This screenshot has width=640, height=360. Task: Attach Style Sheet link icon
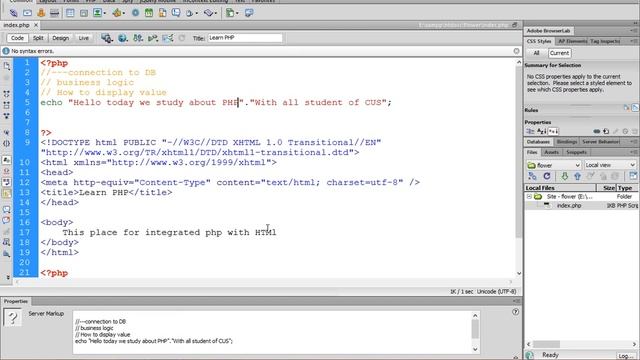click(597, 131)
